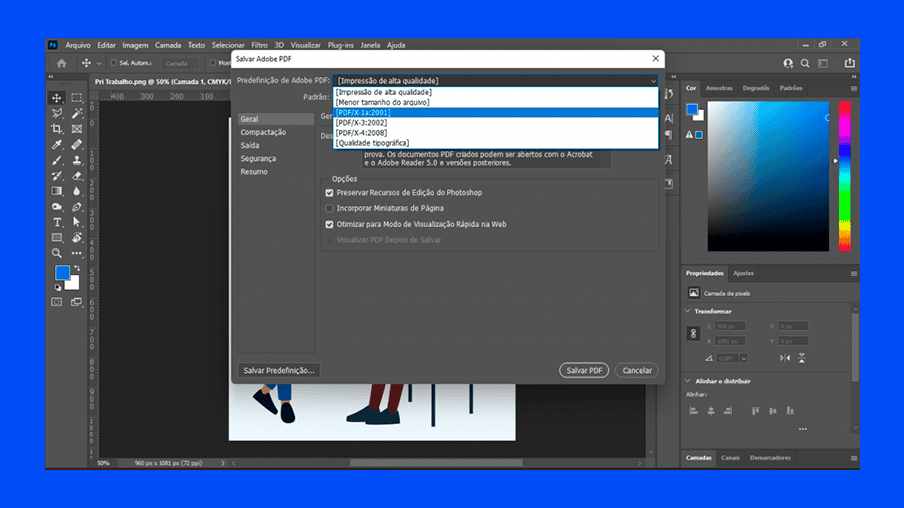Switch to the Canais tab
The height and width of the screenshot is (508, 904).
pos(730,458)
